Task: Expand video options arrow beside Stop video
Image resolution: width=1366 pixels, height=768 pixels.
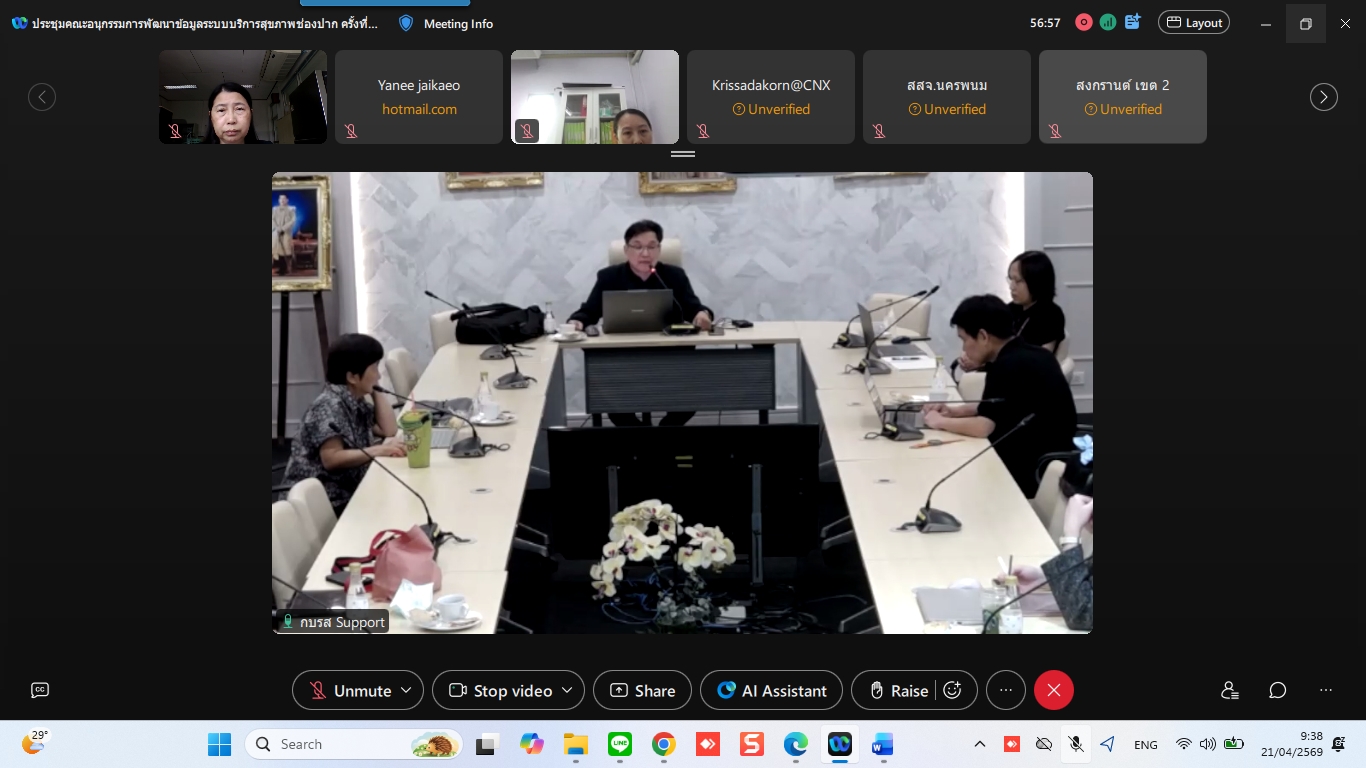Action: click(567, 690)
